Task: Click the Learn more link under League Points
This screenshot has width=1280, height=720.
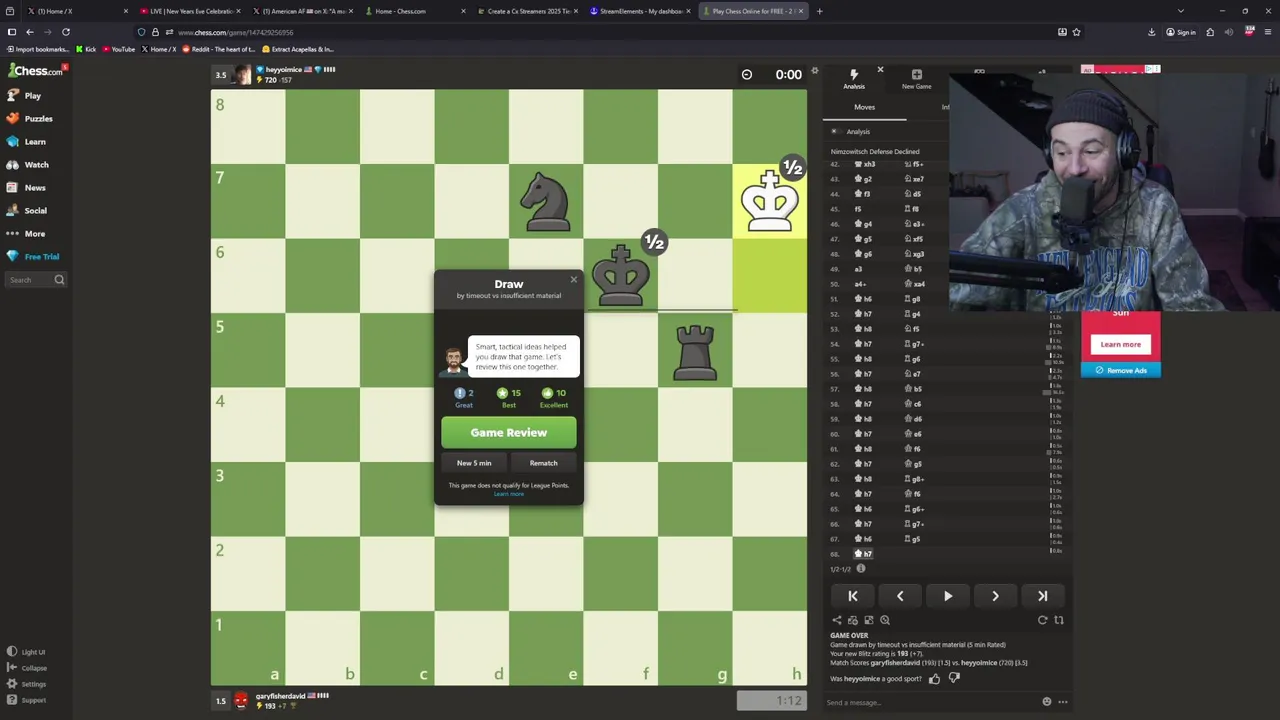Action: (508, 494)
